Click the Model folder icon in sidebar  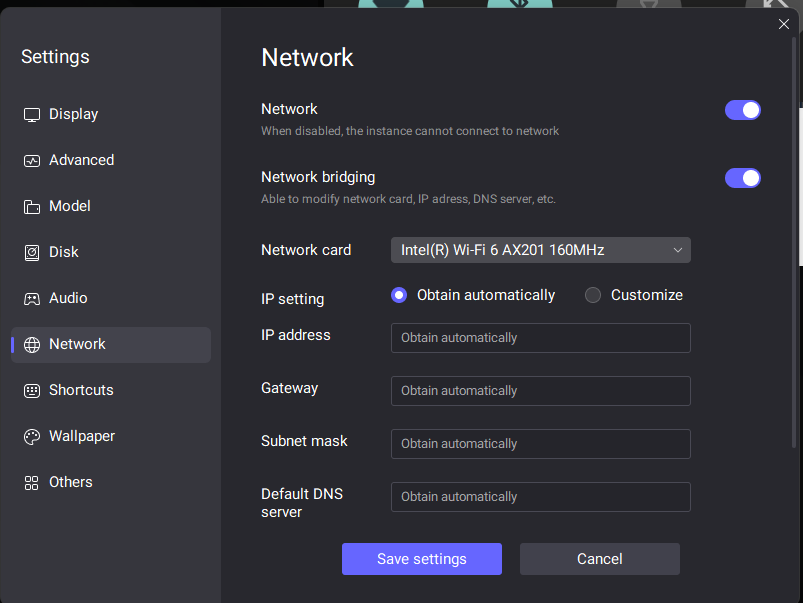coord(32,207)
